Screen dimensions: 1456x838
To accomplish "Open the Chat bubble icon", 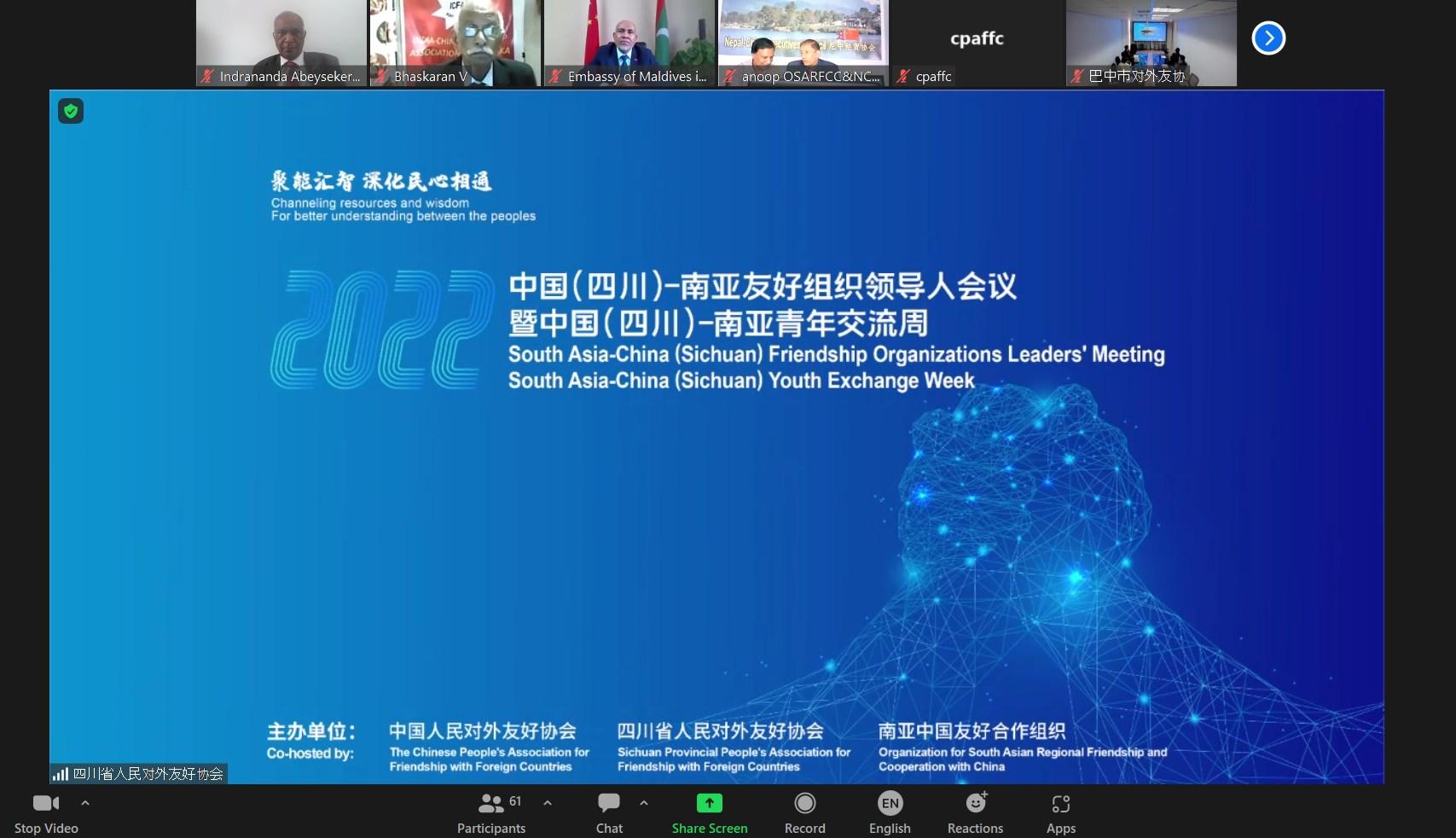I will [x=609, y=803].
